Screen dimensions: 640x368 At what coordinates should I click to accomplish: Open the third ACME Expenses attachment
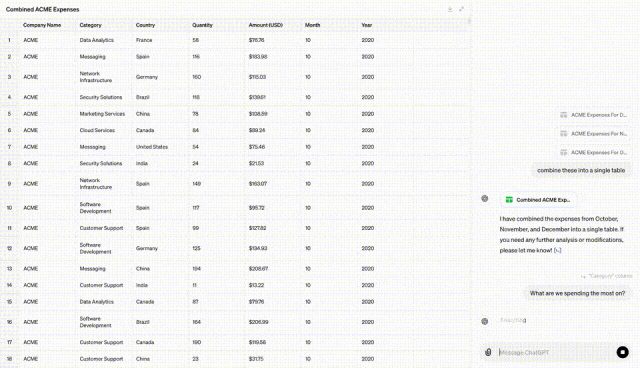pos(594,153)
